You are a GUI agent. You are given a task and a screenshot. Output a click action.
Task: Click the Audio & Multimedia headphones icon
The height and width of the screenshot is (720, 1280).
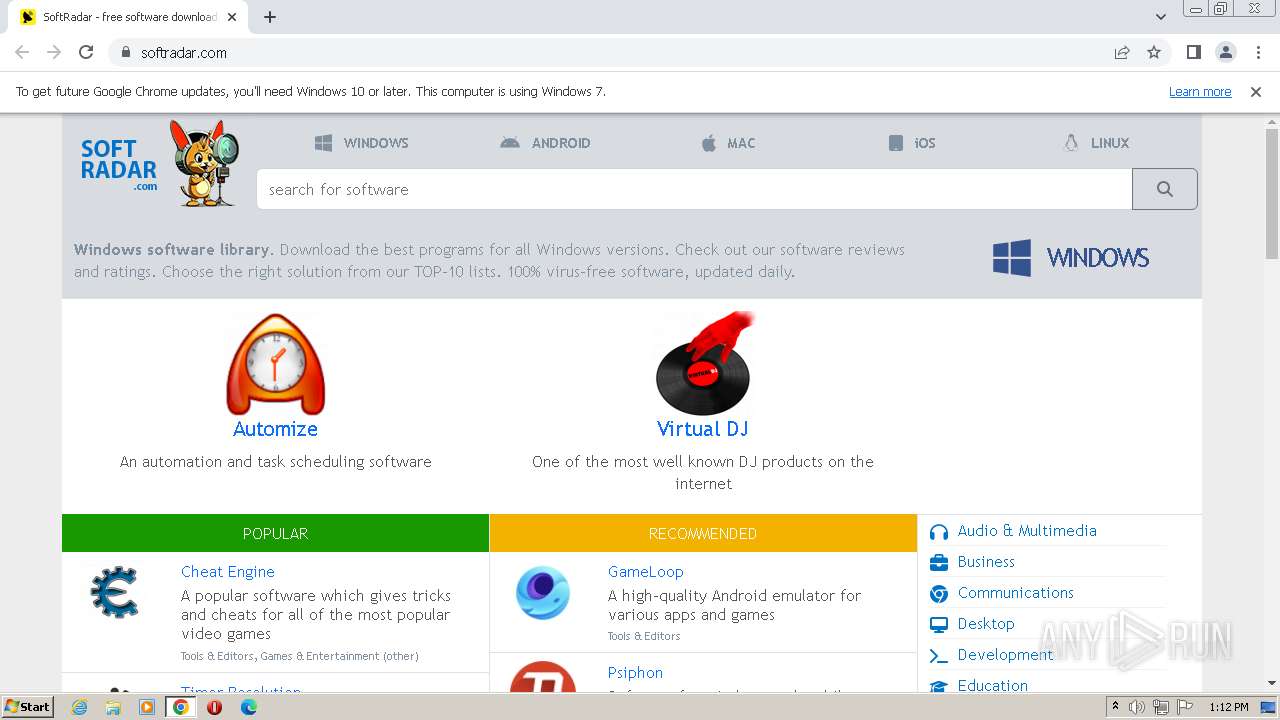[938, 532]
